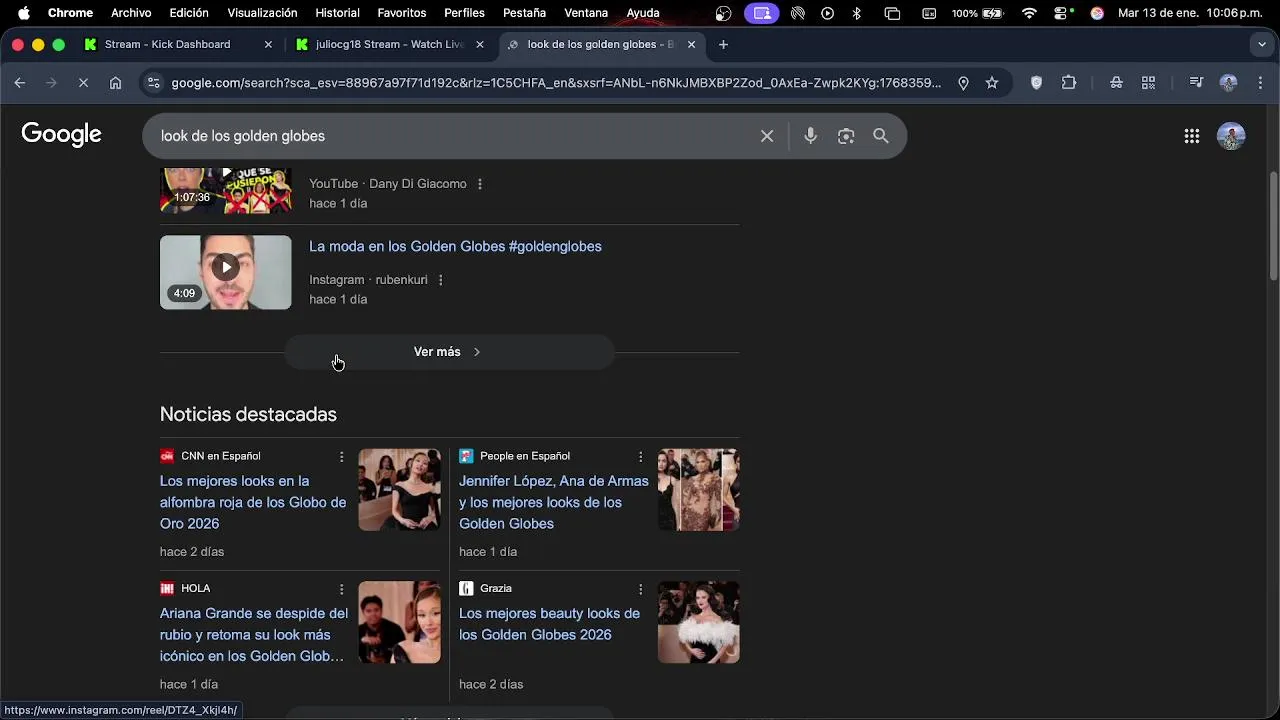View site information icon in address bar
Image resolution: width=1280 pixels, height=720 pixels.
153,83
